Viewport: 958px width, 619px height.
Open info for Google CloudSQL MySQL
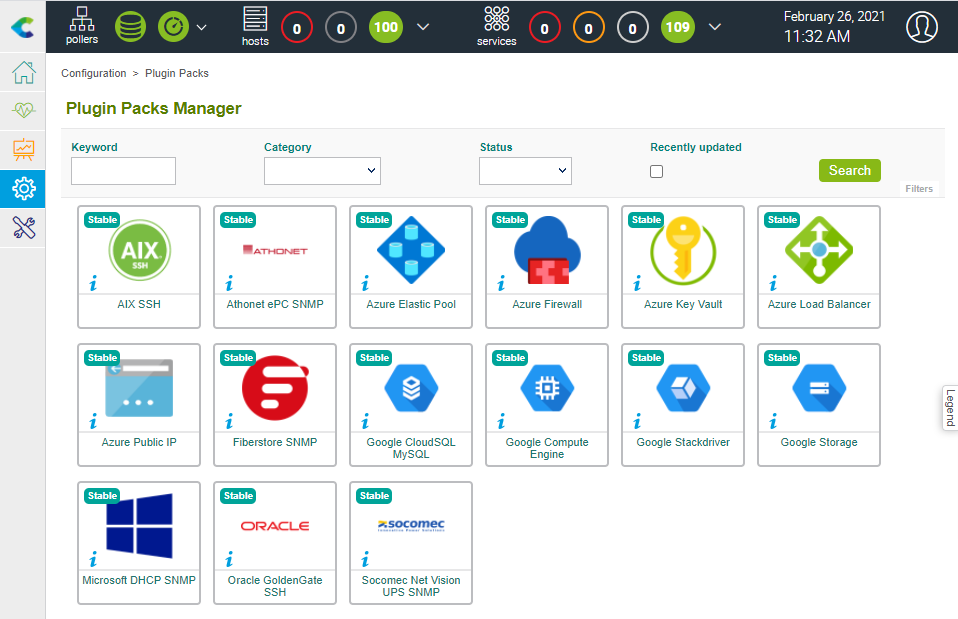pos(365,422)
